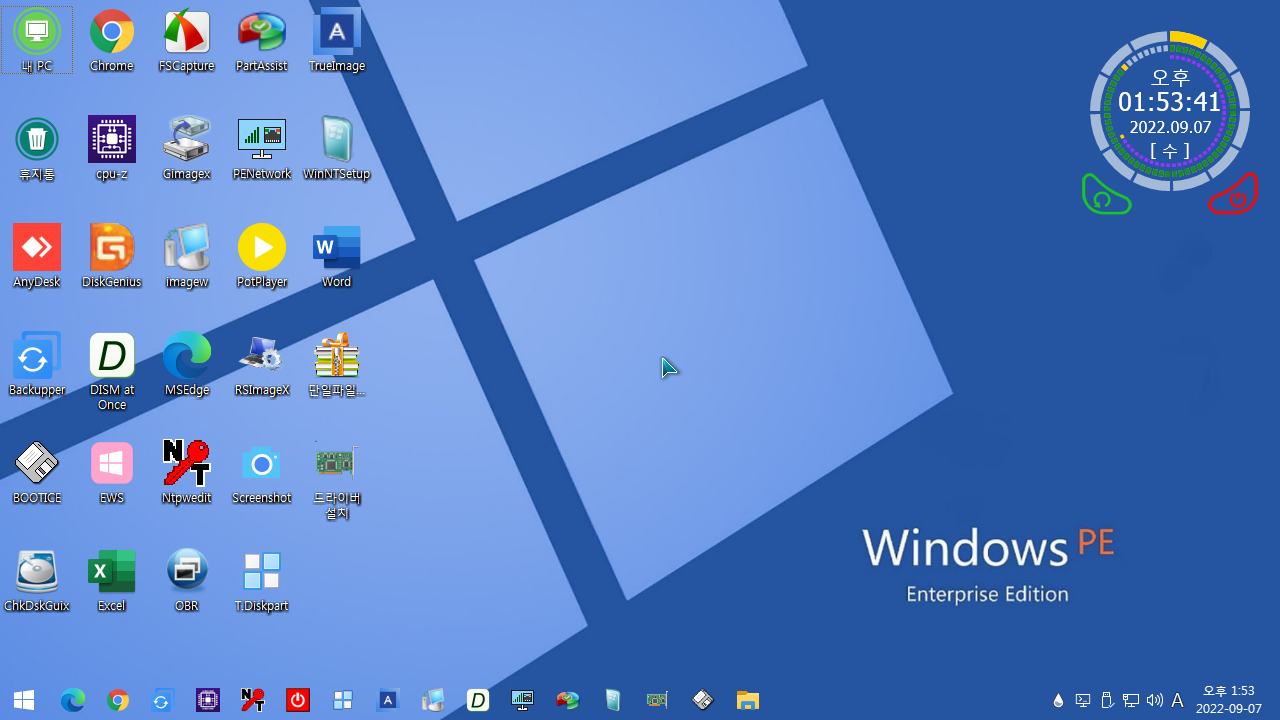Open the Screenshot camera desktop icon
This screenshot has height=720, width=1280.
click(x=262, y=472)
